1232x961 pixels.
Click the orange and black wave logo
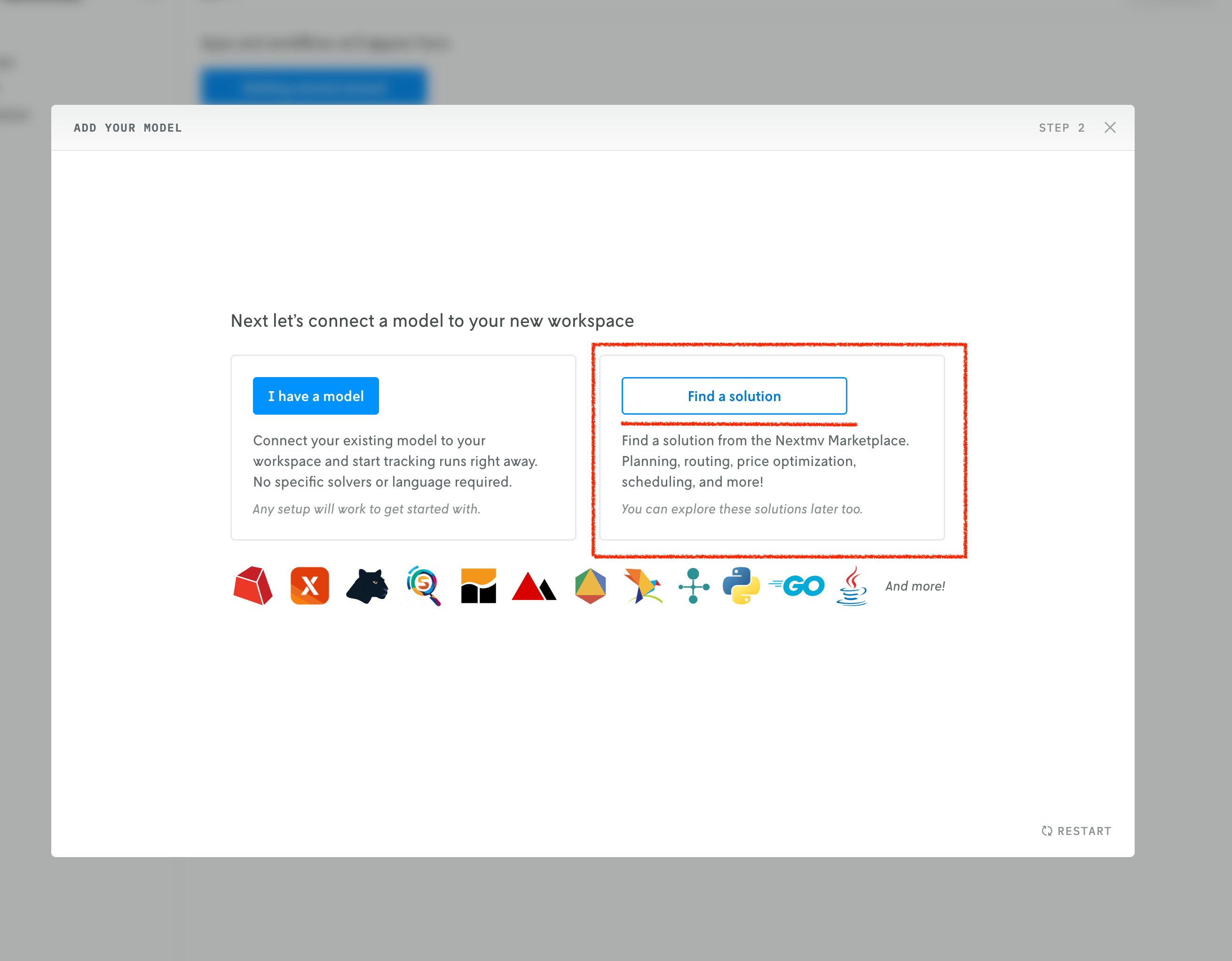click(478, 586)
